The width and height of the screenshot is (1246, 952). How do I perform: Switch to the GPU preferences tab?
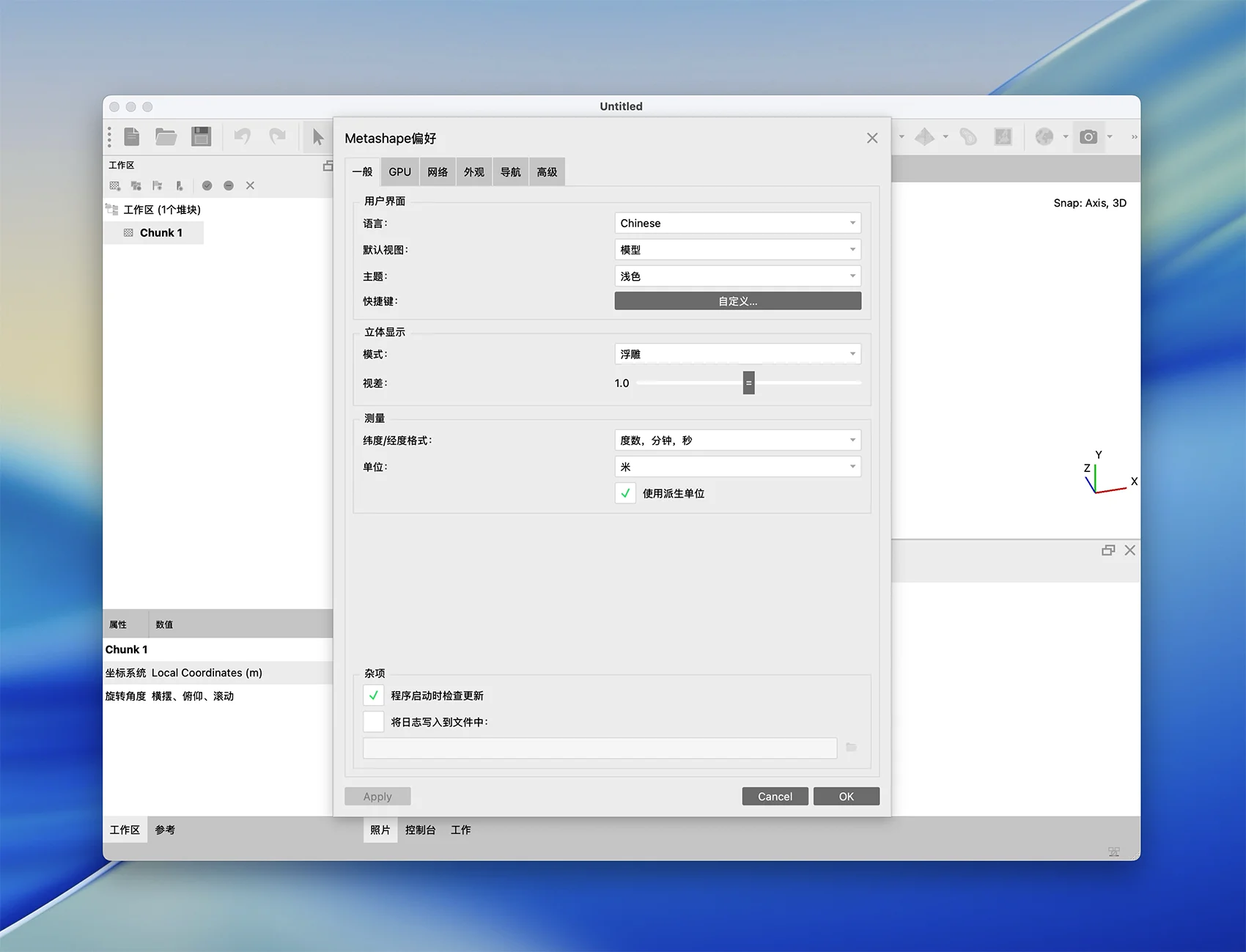click(x=399, y=172)
